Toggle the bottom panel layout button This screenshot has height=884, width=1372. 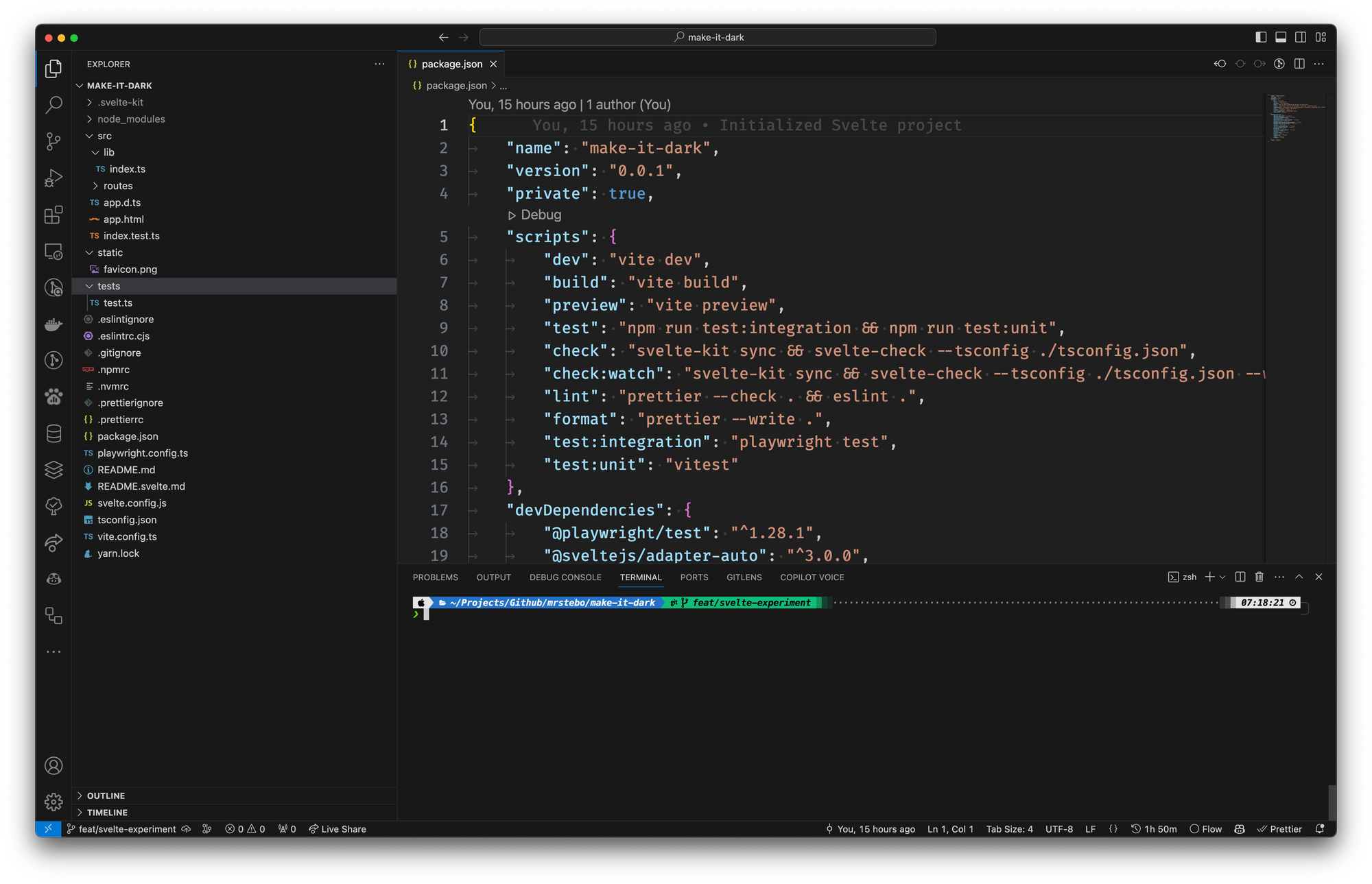pyautogui.click(x=1281, y=37)
